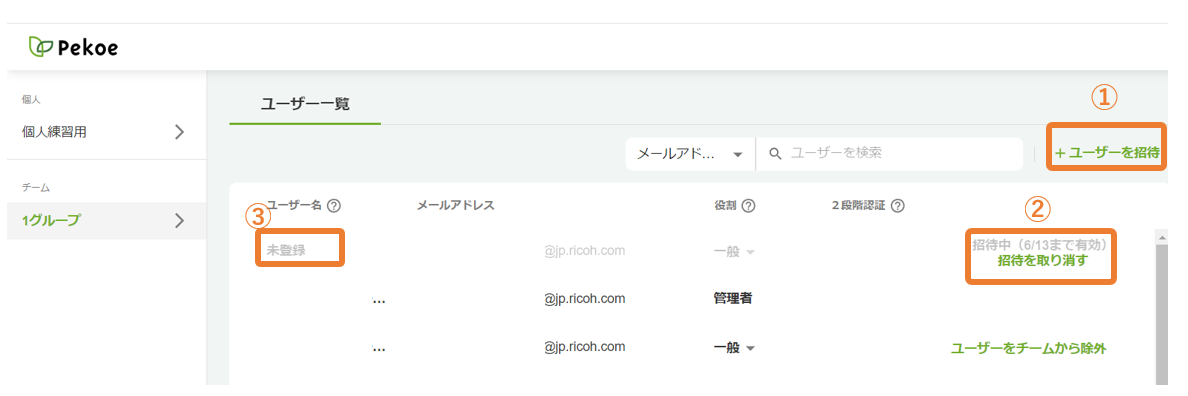Click ユーザーをチームから除外 link
This screenshot has width=1188, height=396.
(1028, 348)
